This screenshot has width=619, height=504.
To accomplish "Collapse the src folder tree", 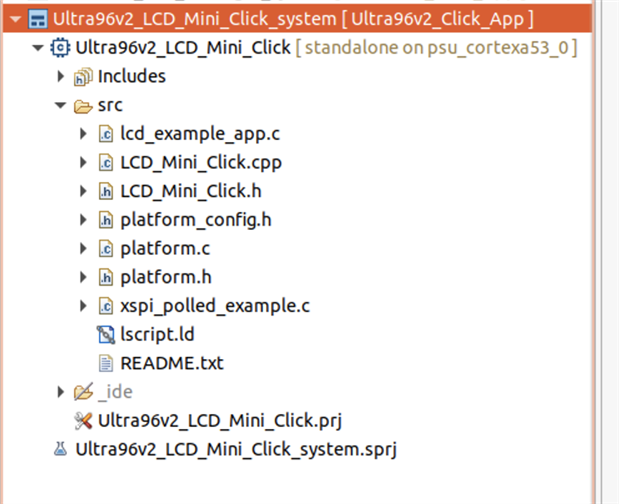I will coord(61,105).
